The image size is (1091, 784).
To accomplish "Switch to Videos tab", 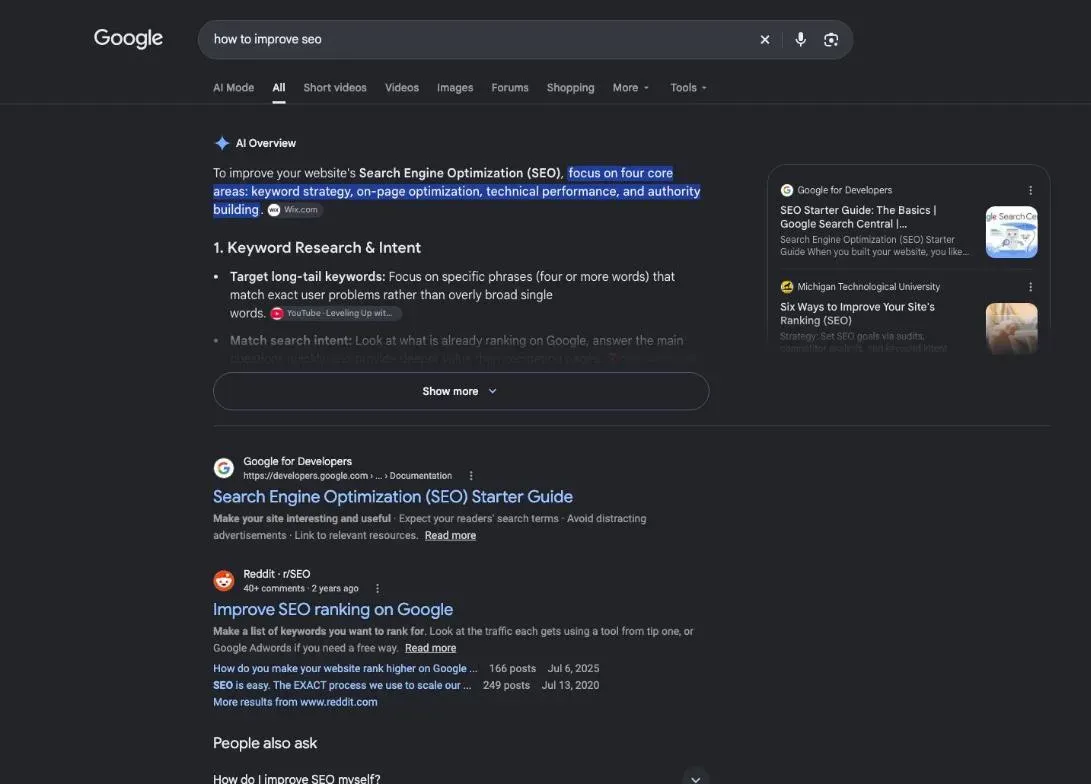I will pos(401,88).
